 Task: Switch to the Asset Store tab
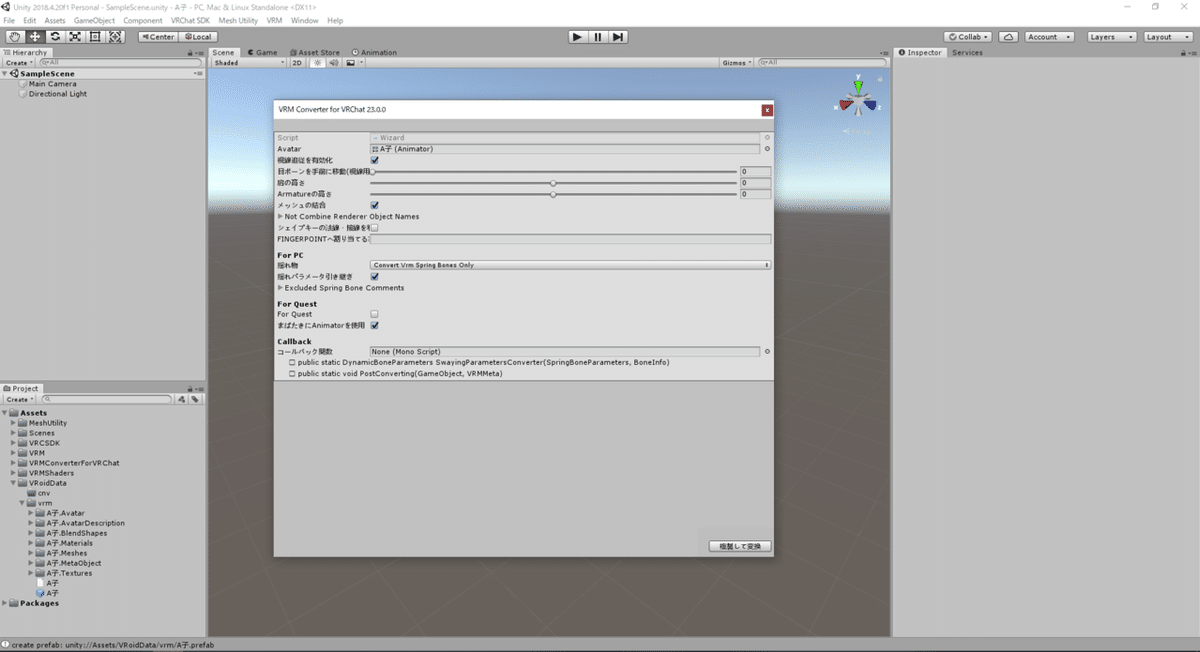[314, 52]
